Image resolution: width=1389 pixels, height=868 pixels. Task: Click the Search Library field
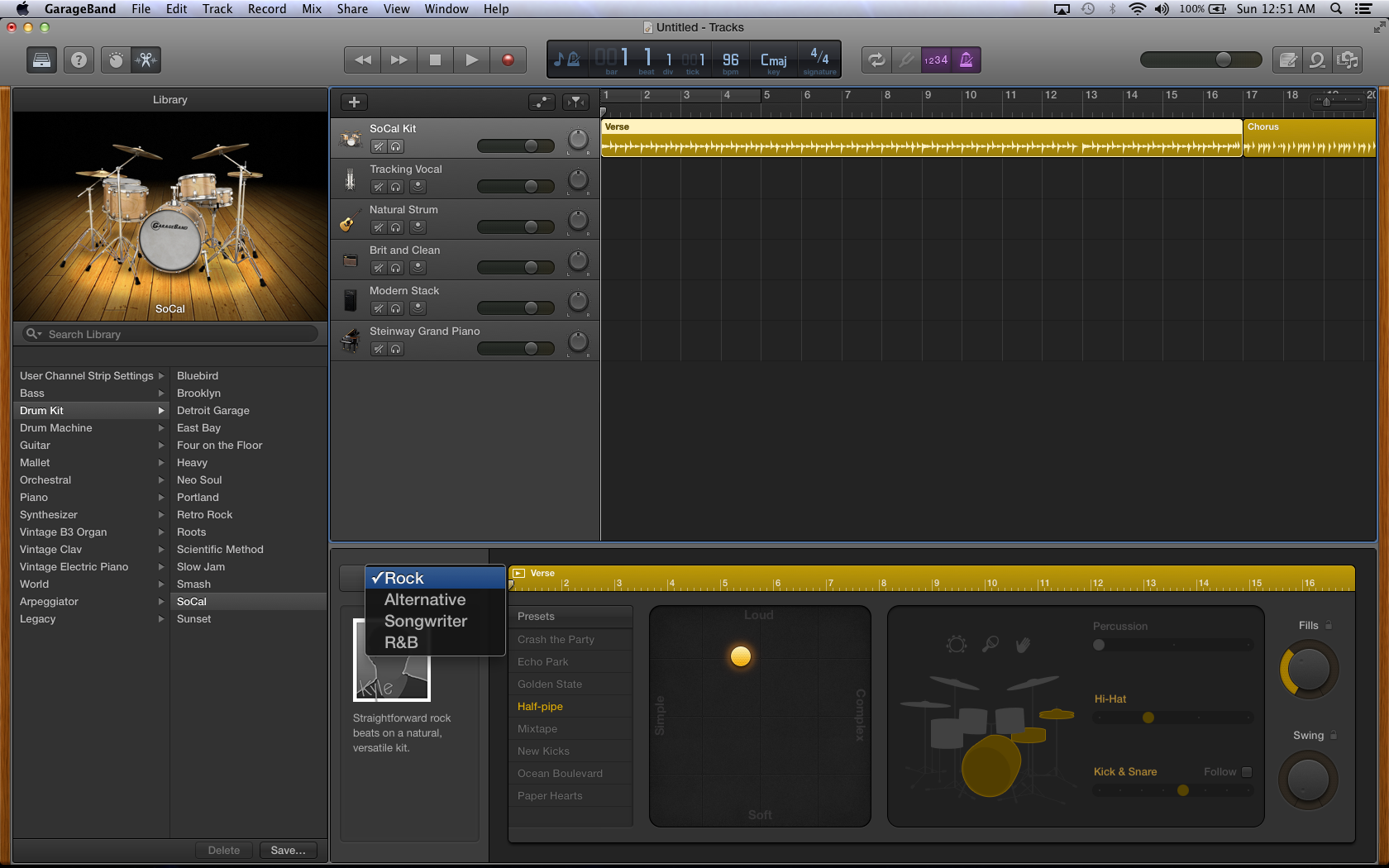tap(170, 334)
